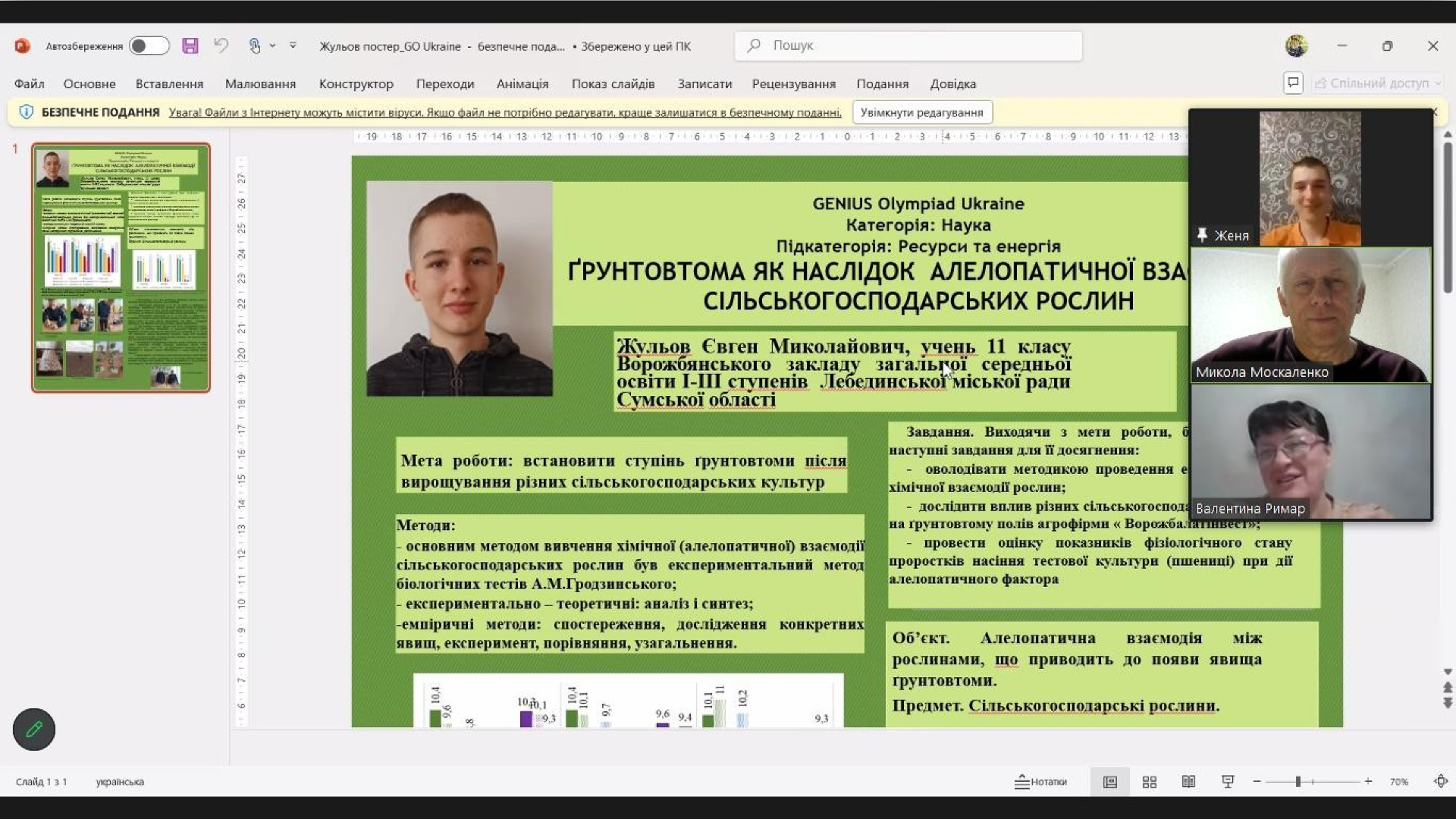The height and width of the screenshot is (819, 1456).
Task: Toggle the Нотатки notes pane
Action: [x=1040, y=781]
